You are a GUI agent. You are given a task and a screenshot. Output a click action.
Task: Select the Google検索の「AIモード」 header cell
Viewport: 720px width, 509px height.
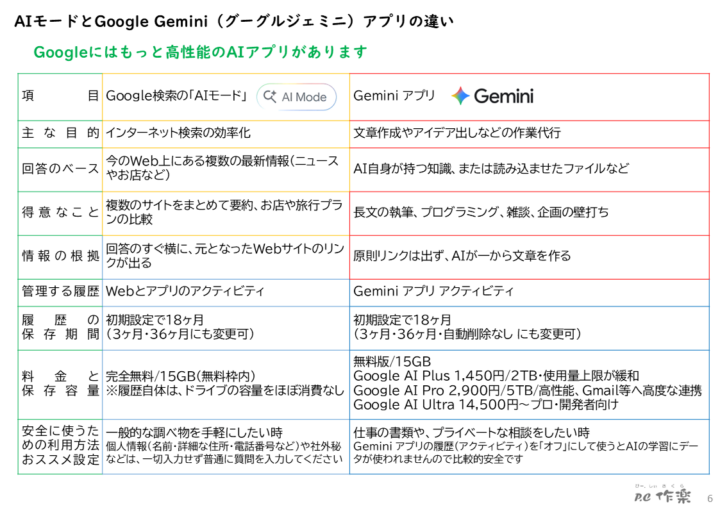pyautogui.click(x=225, y=97)
